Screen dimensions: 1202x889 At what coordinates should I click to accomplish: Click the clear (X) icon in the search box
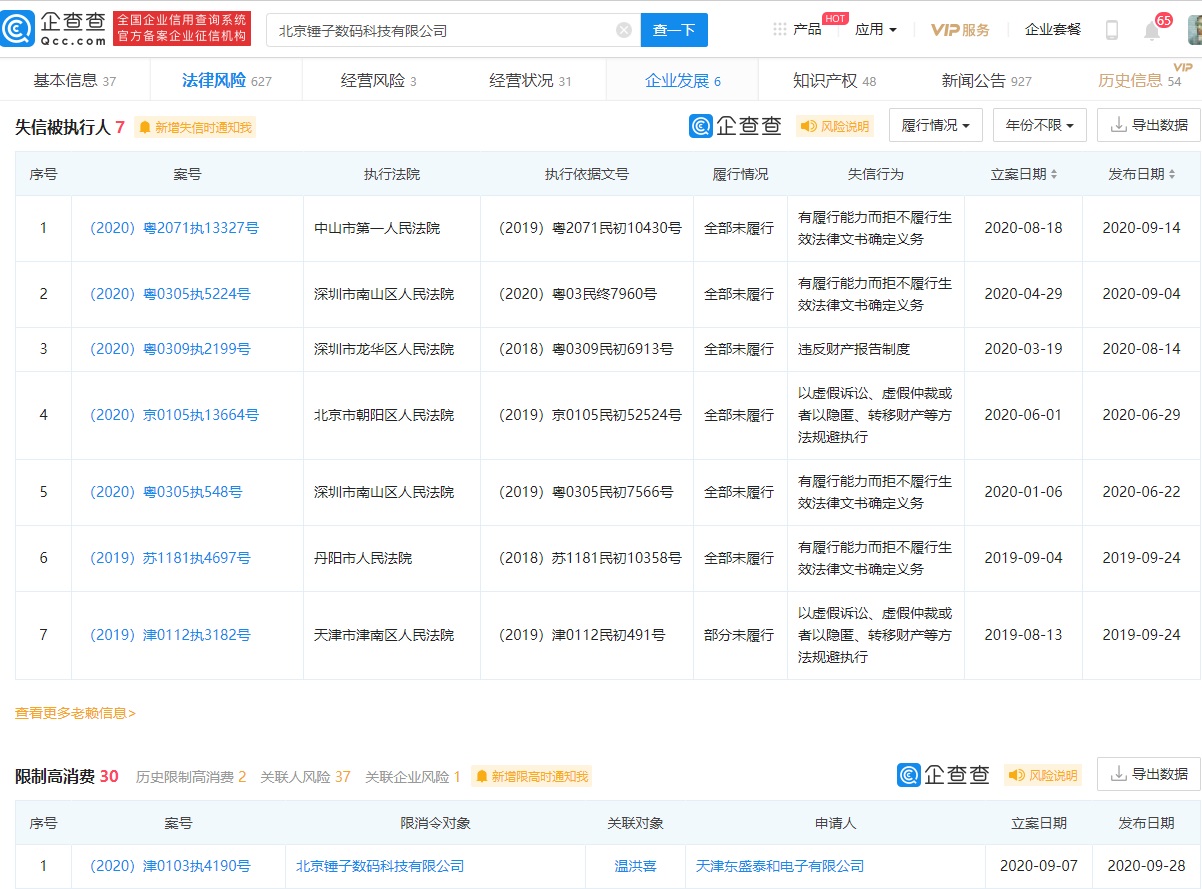[623, 30]
